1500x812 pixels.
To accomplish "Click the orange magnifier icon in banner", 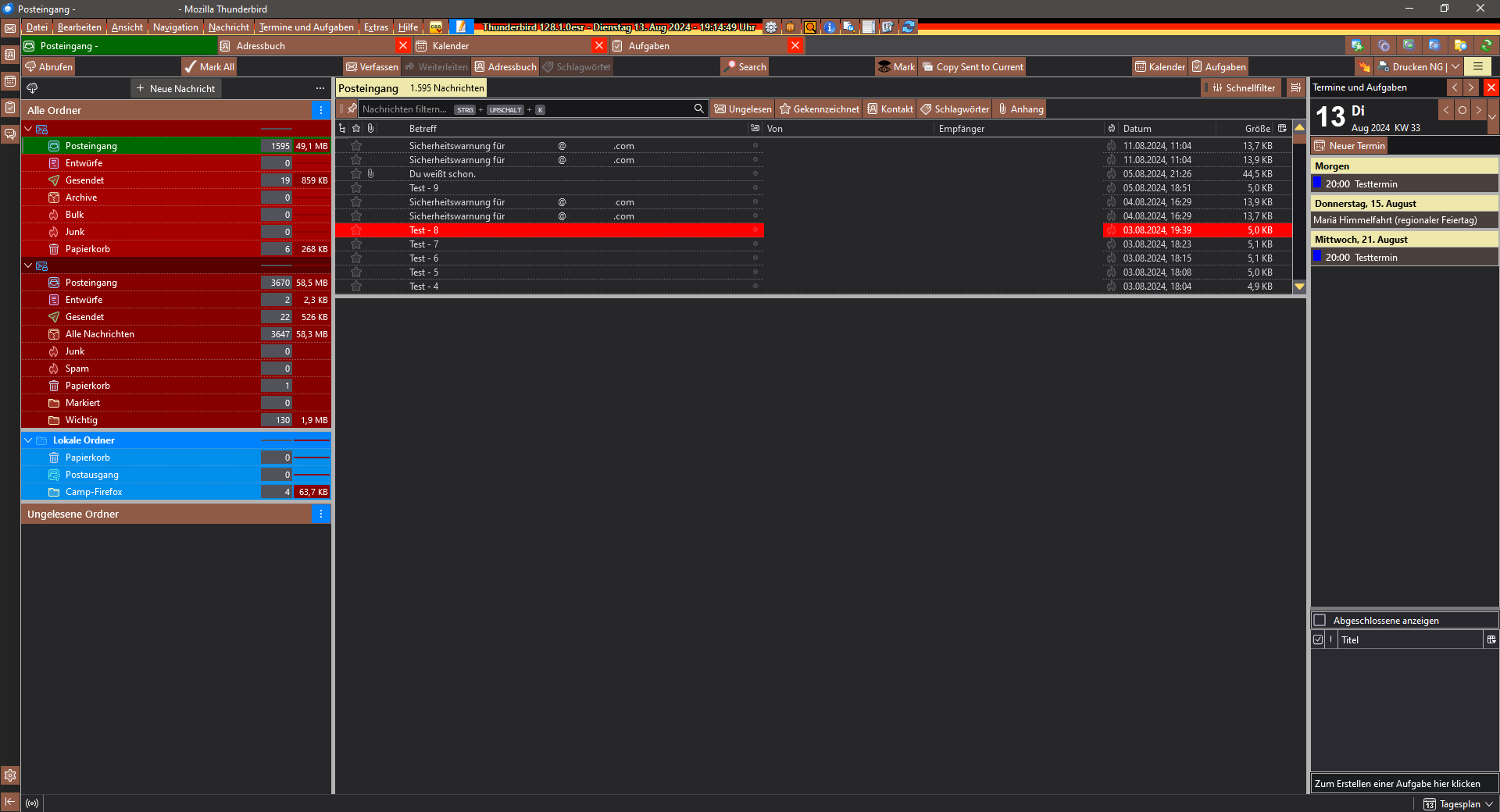I will (x=810, y=27).
